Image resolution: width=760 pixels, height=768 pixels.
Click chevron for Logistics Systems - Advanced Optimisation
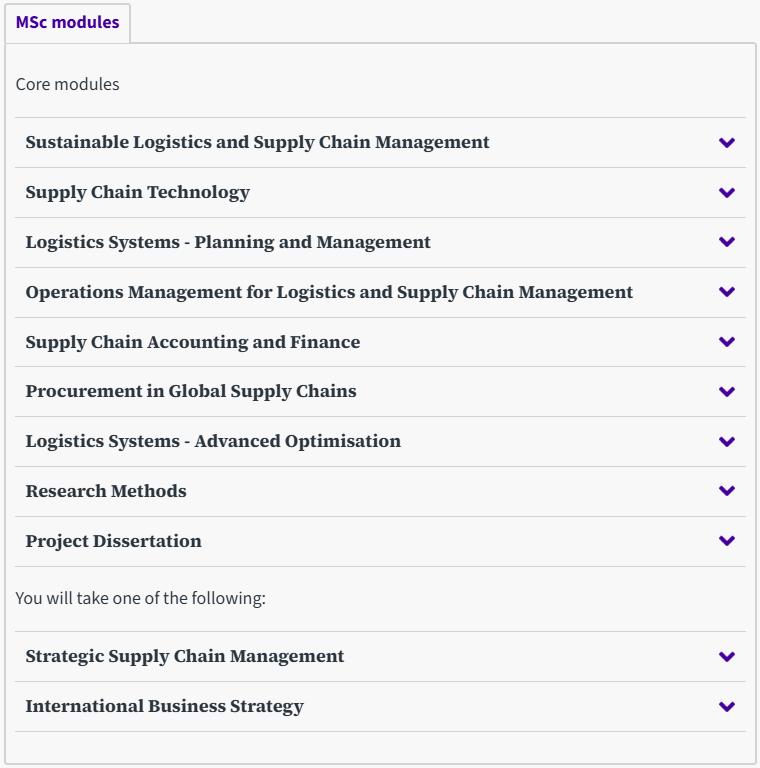[727, 442]
